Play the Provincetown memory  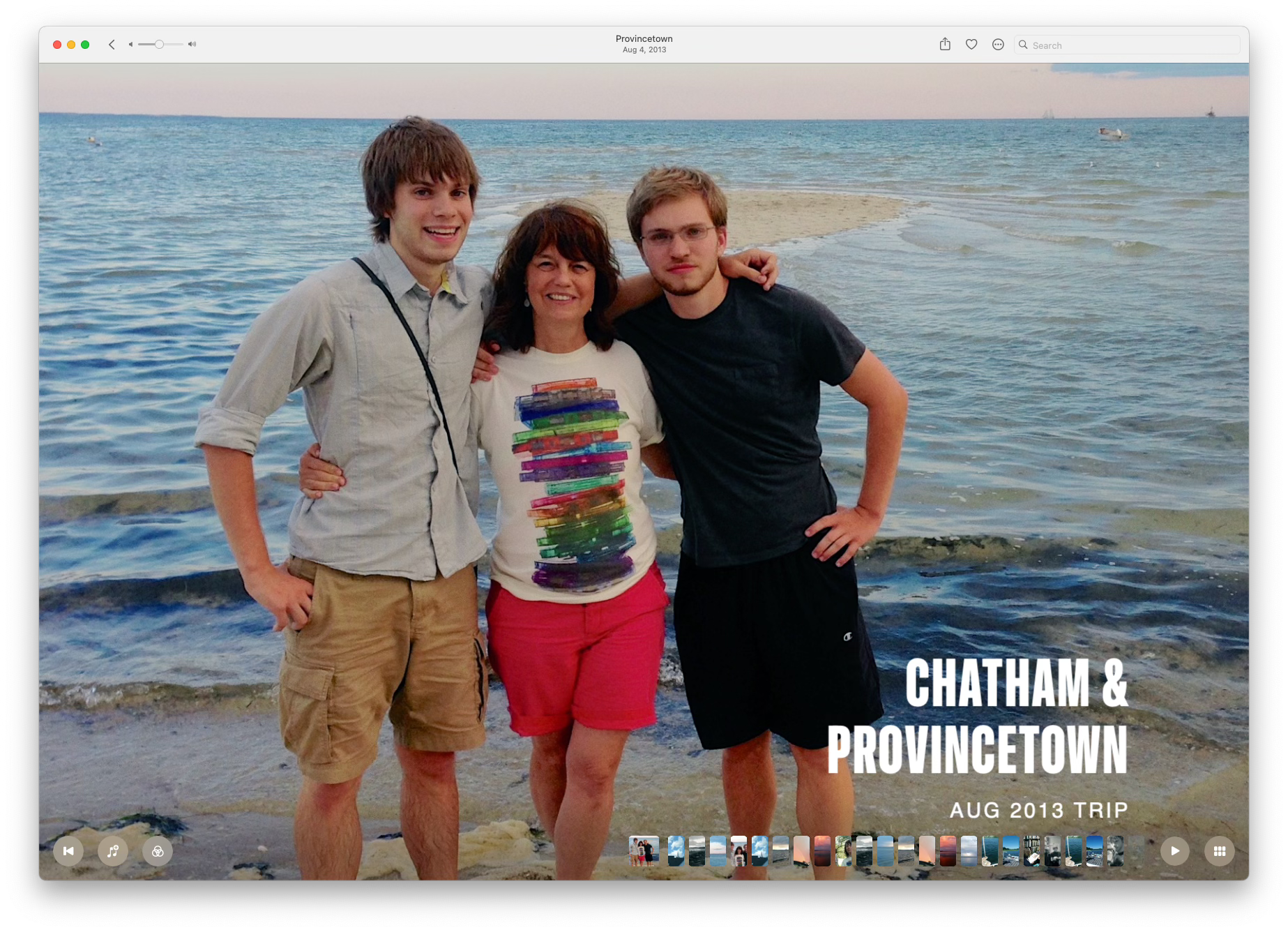point(1175,851)
